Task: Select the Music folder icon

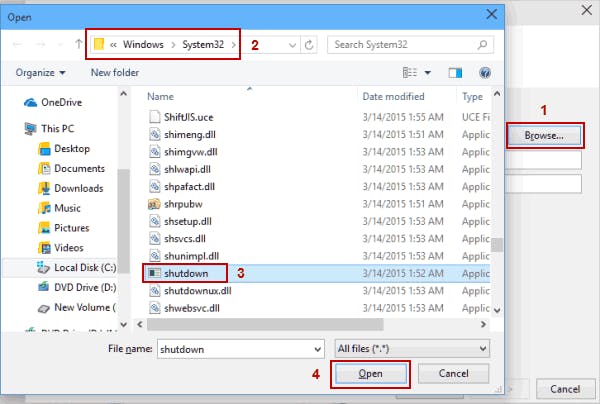Action: [42, 207]
